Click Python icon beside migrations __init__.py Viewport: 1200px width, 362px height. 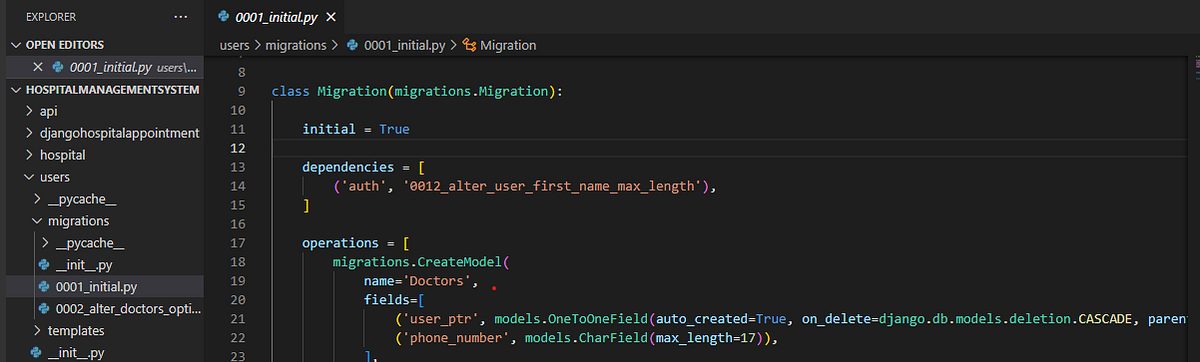[x=43, y=265]
